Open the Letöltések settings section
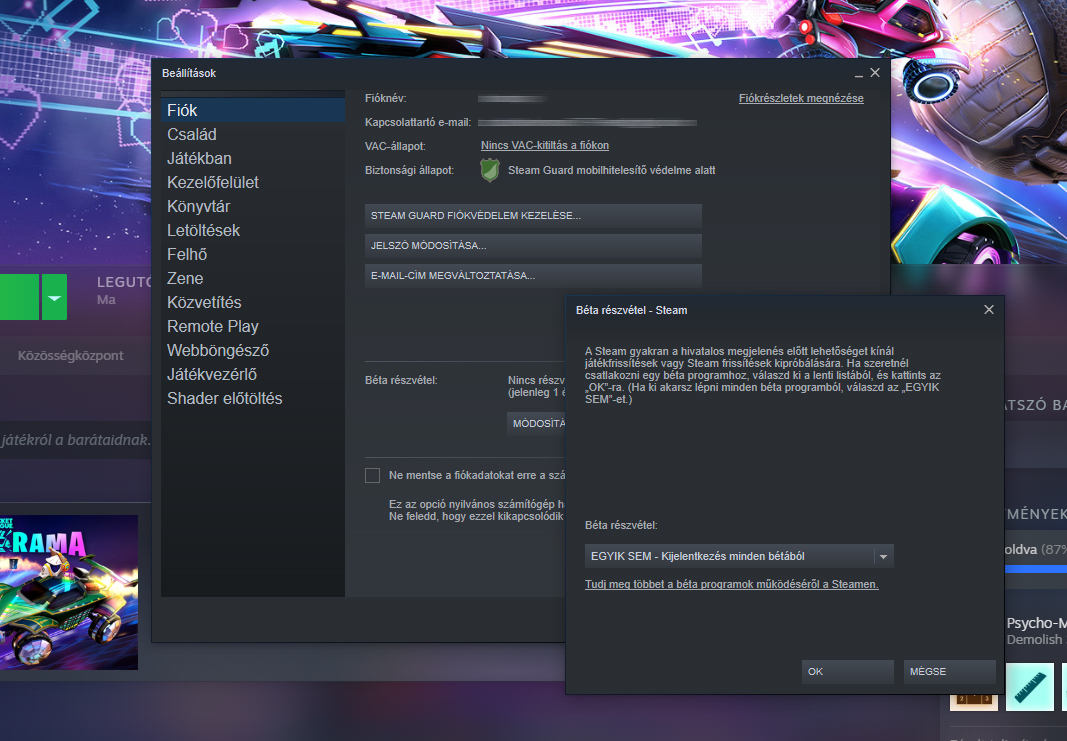The height and width of the screenshot is (741, 1067). 203,230
